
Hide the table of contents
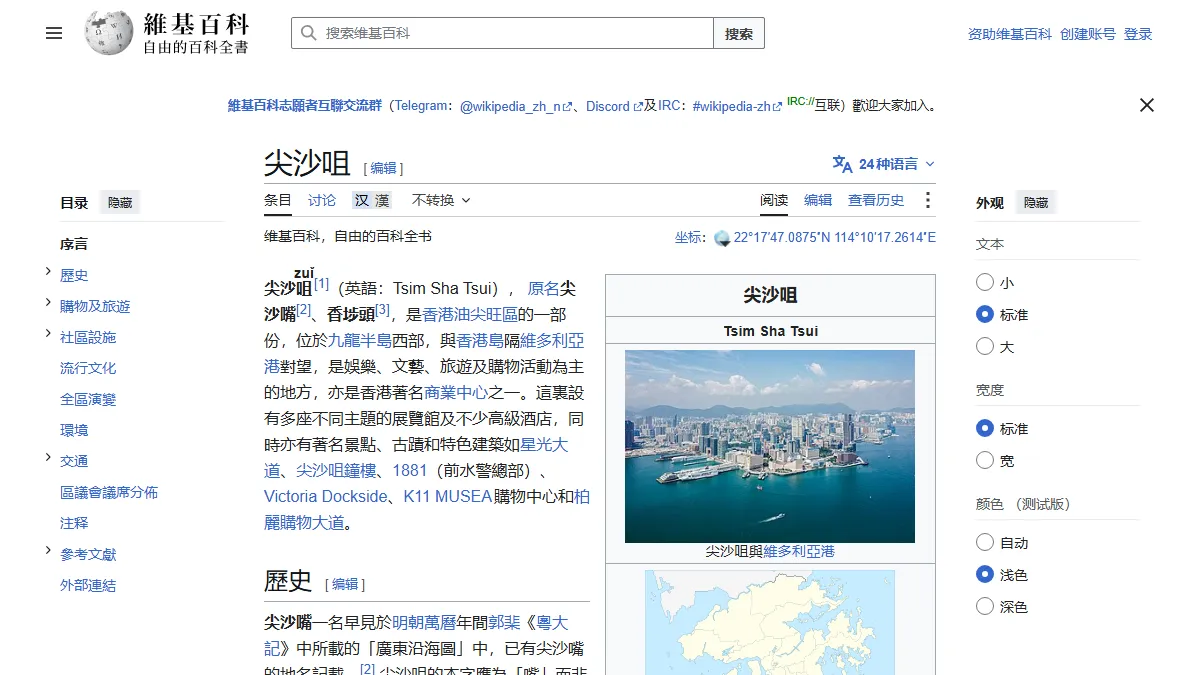pyautogui.click(x=120, y=202)
